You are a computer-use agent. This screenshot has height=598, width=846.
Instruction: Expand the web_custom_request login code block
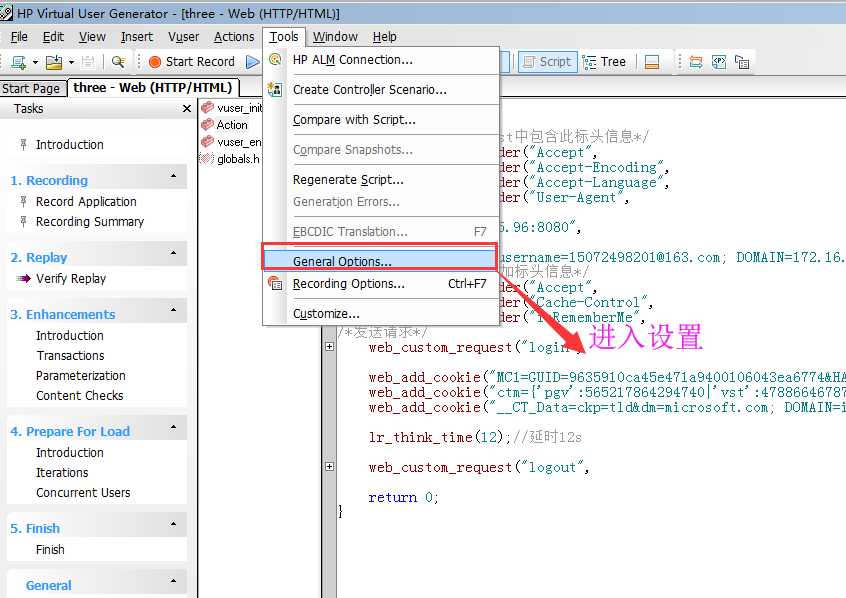pos(330,346)
